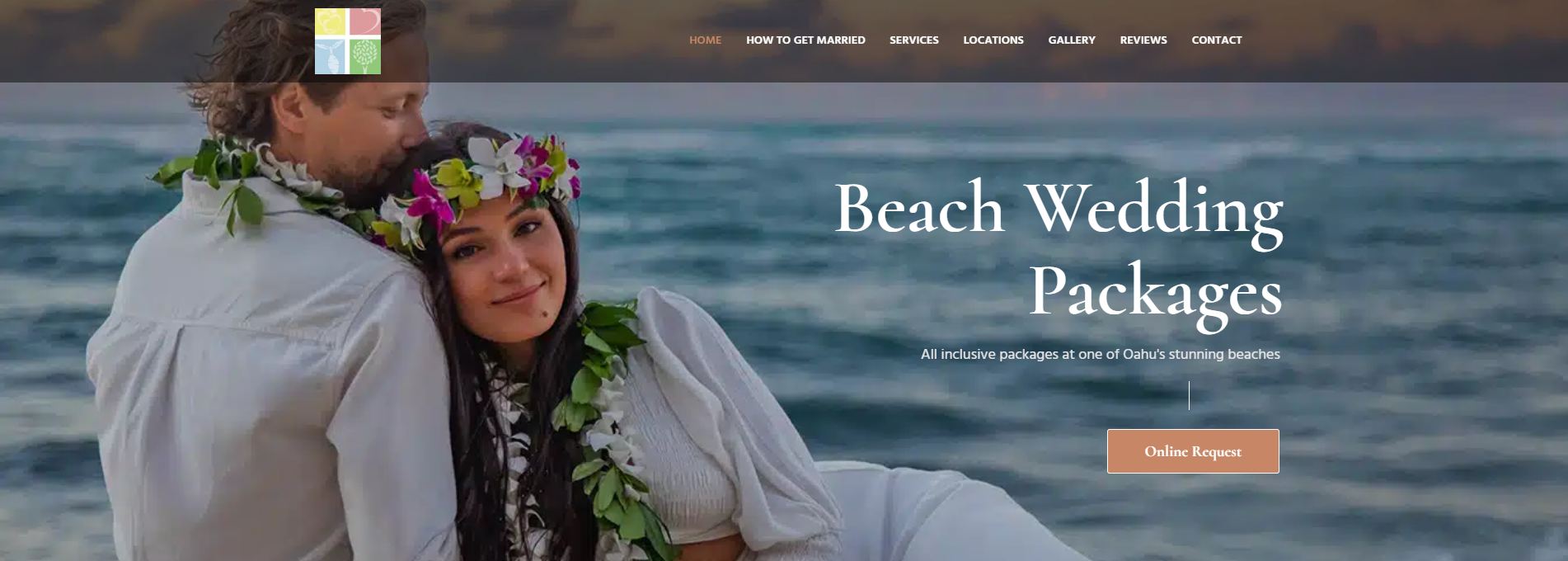Click the Online Request button
This screenshot has height=561, width=1568.
[x=1193, y=451]
